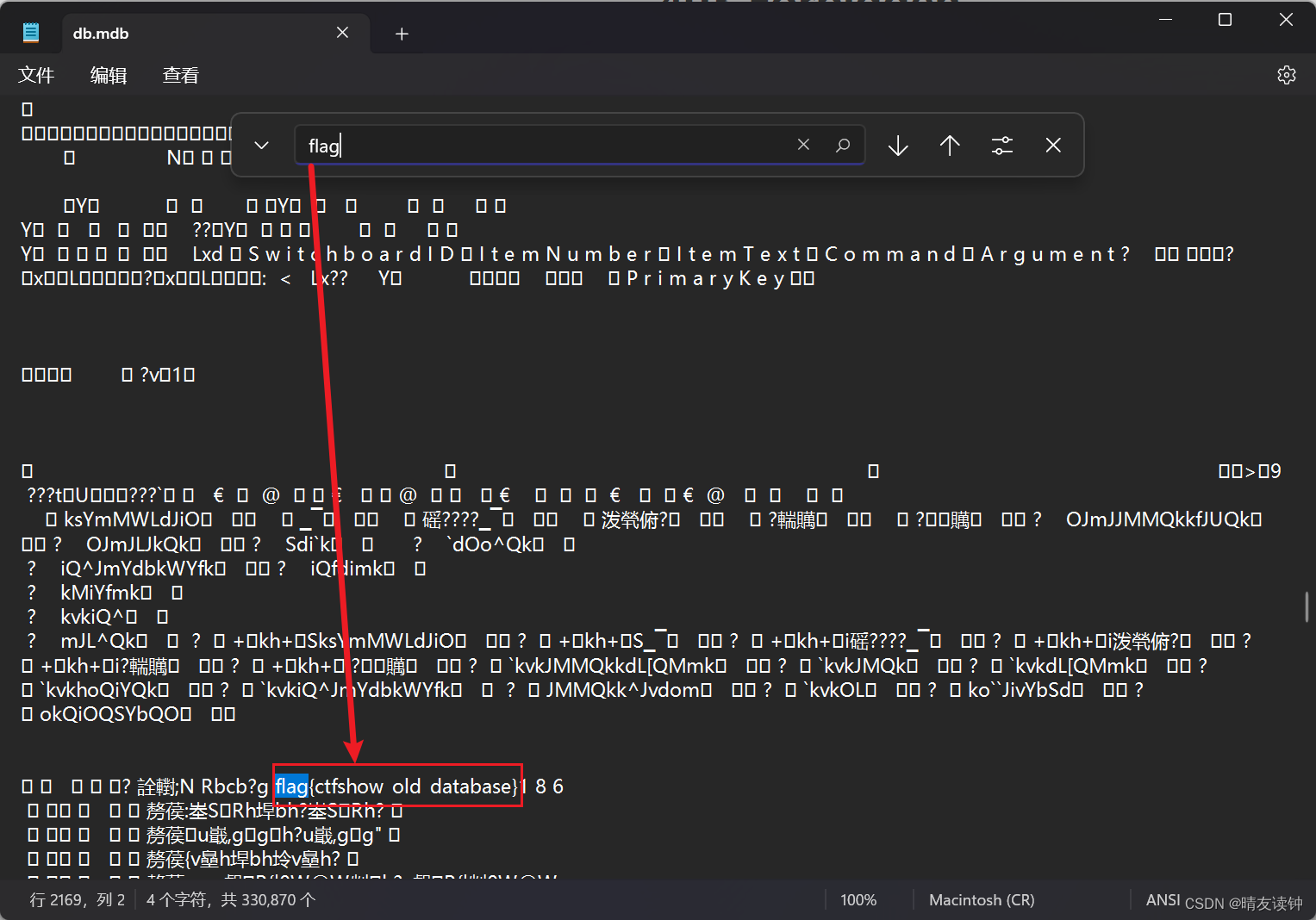The width and height of the screenshot is (1316, 920).
Task: Click the Macintosh (CR) line ending indicator
Action: coord(982,900)
